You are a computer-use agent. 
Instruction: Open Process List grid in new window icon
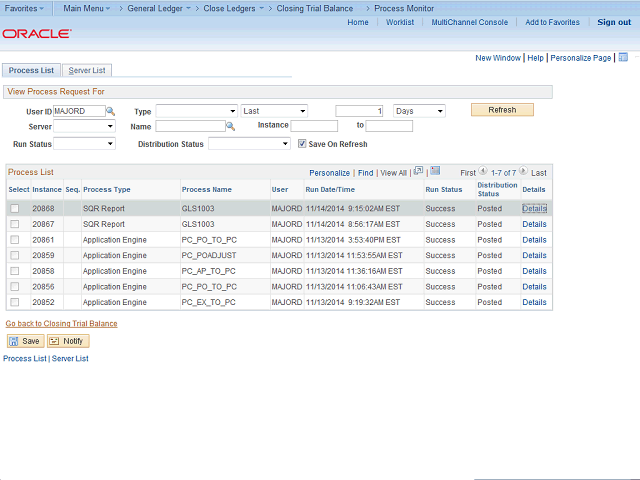tap(418, 171)
